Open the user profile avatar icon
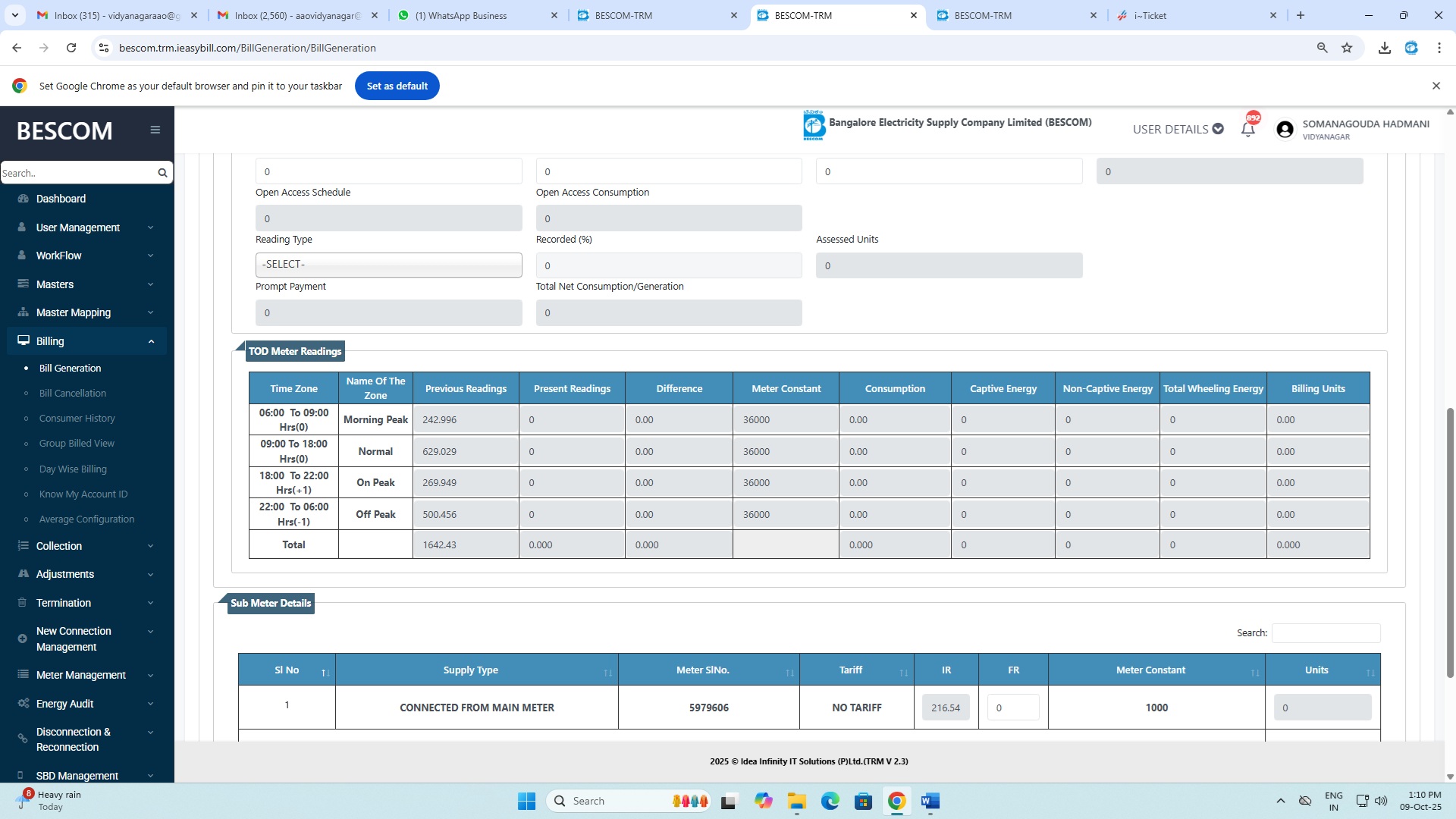Image resolution: width=1456 pixels, height=819 pixels. [1285, 130]
